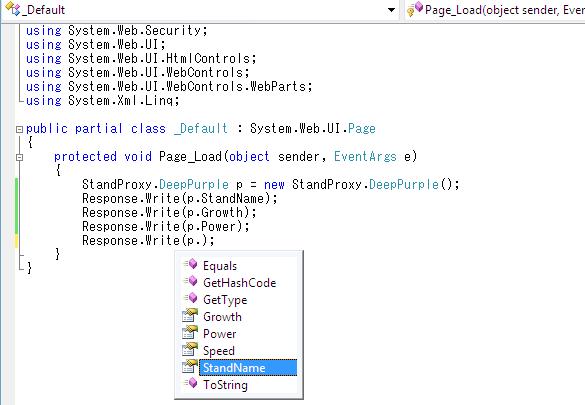Choose Speed from the completion list

click(x=219, y=351)
